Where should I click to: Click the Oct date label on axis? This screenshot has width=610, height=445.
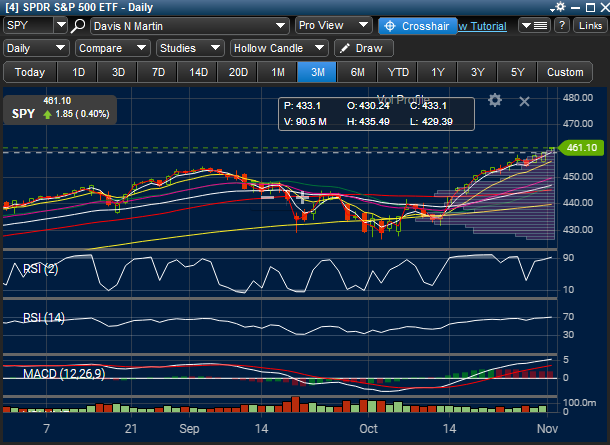(368, 429)
